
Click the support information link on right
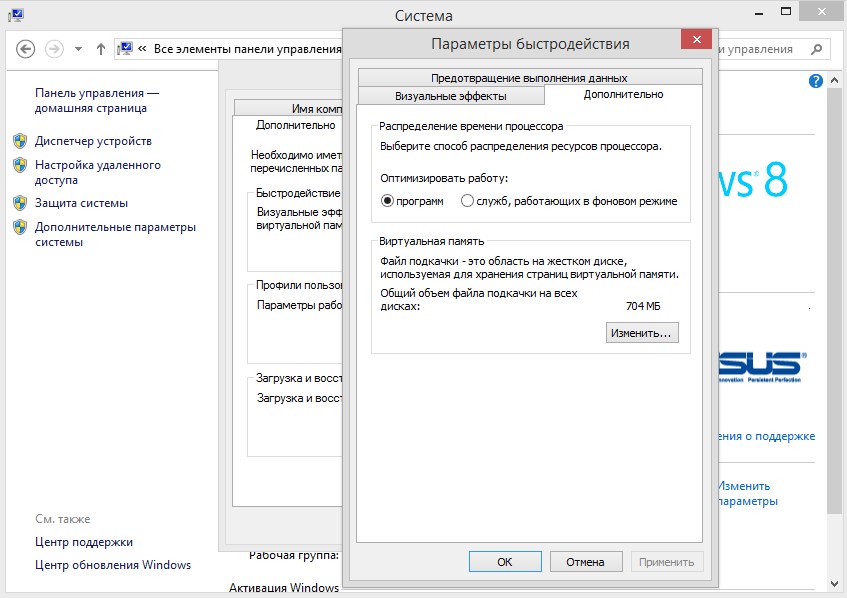coord(767,436)
